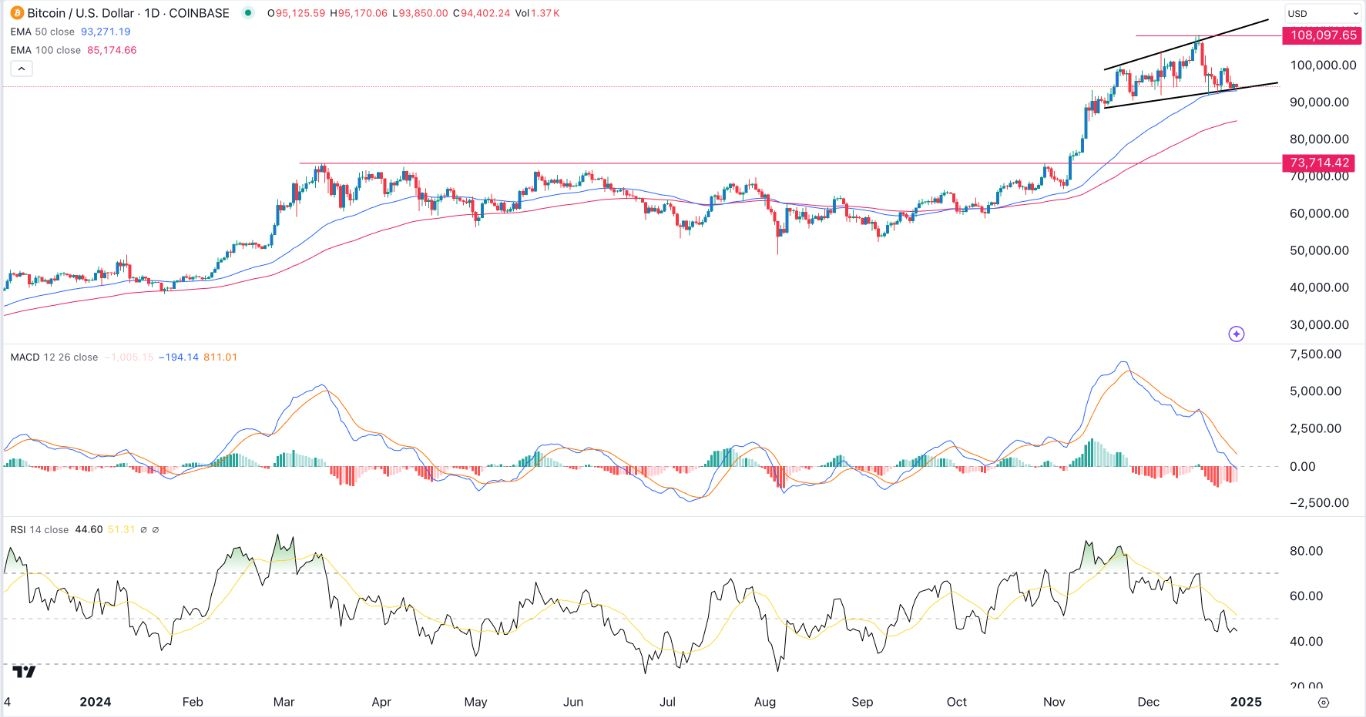Collapse the indicator legend with the up arrow
The height and width of the screenshot is (717, 1366).
point(21,67)
